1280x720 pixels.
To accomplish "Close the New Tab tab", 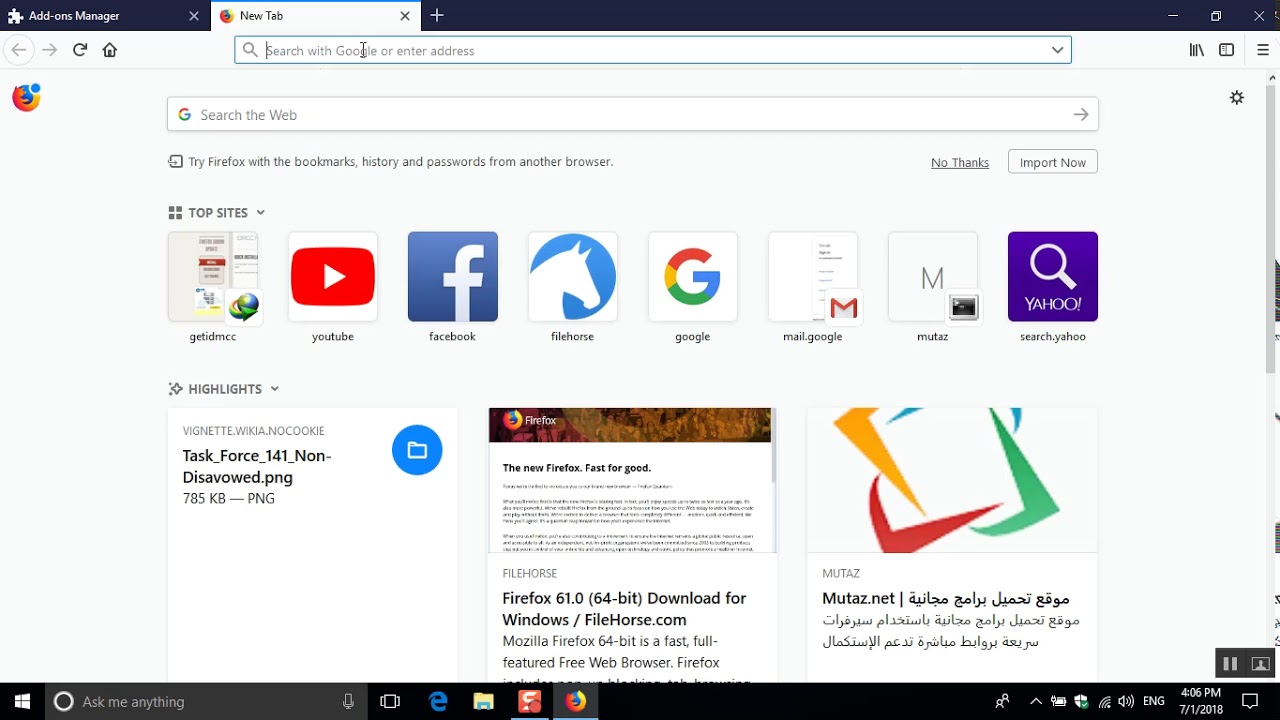I will (405, 16).
